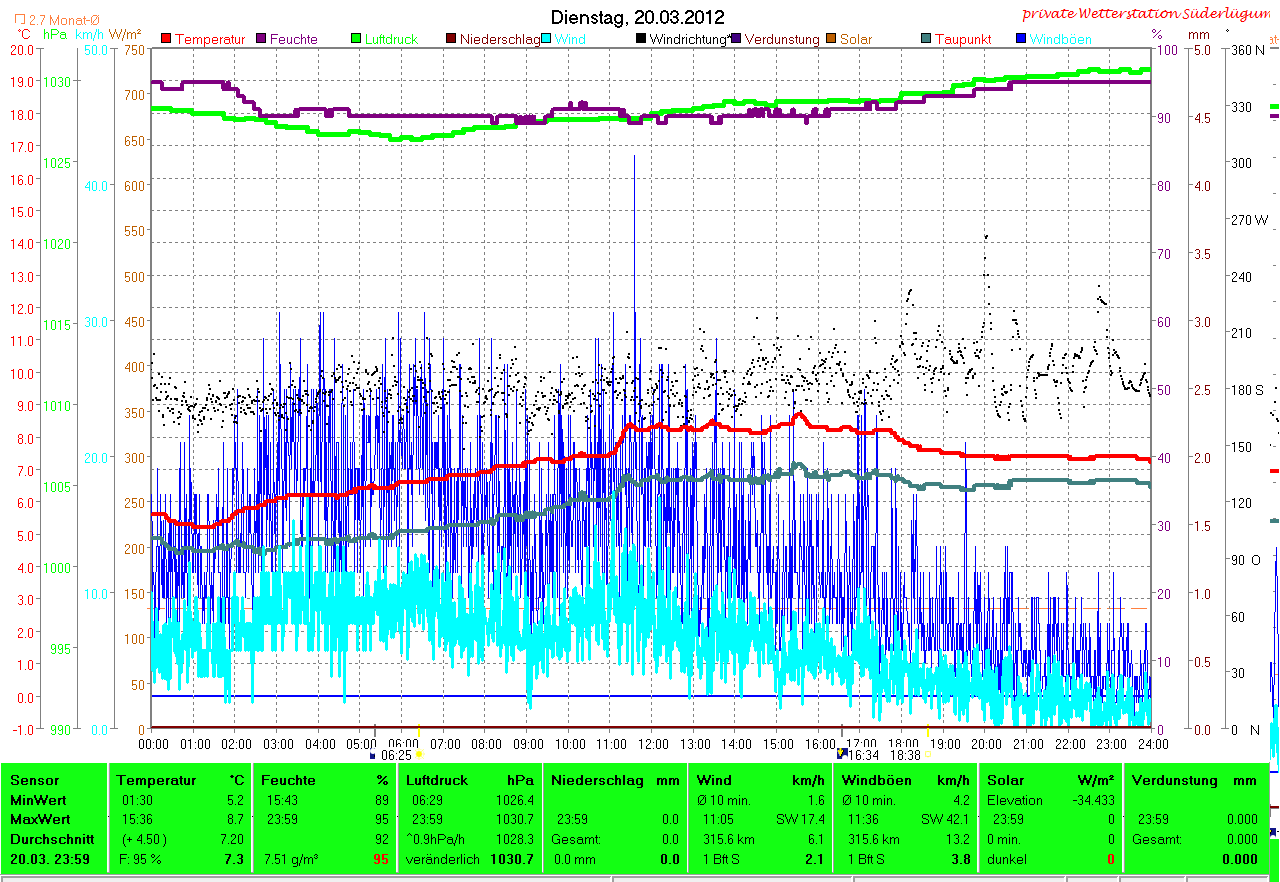This screenshot has width=1280, height=882.
Task: Click the purple Feuchte legend square
Action: [x=263, y=39]
